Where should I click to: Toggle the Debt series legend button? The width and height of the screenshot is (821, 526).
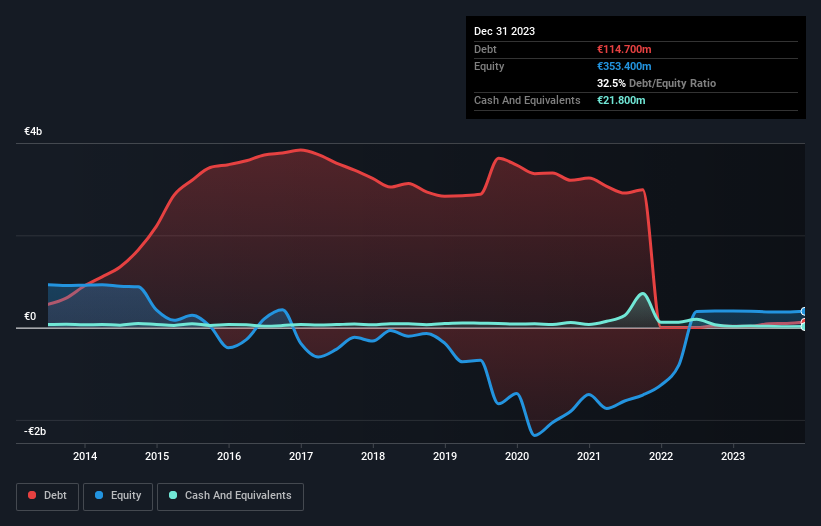47,496
